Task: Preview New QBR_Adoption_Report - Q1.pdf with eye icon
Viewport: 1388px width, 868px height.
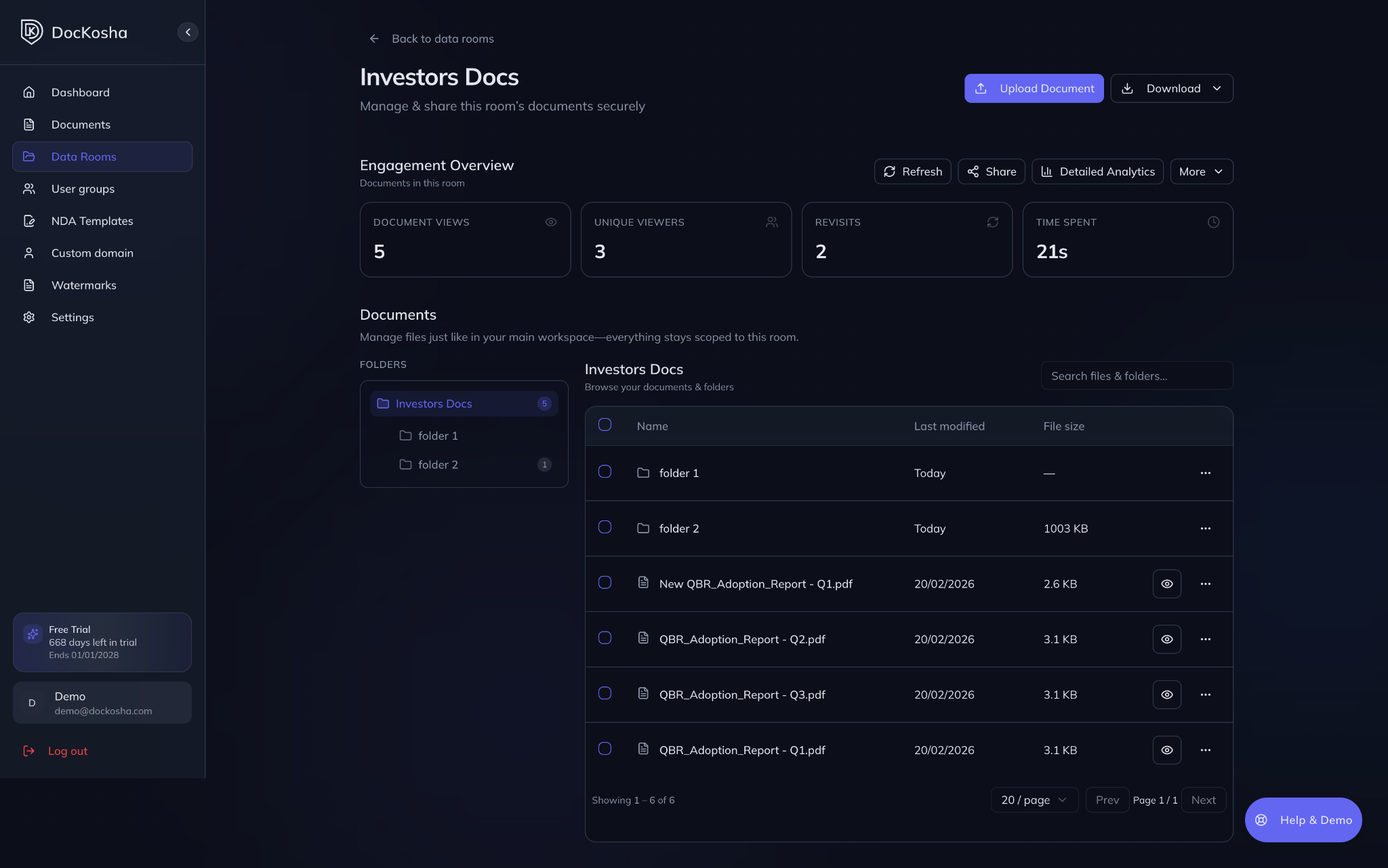Action: click(x=1166, y=584)
